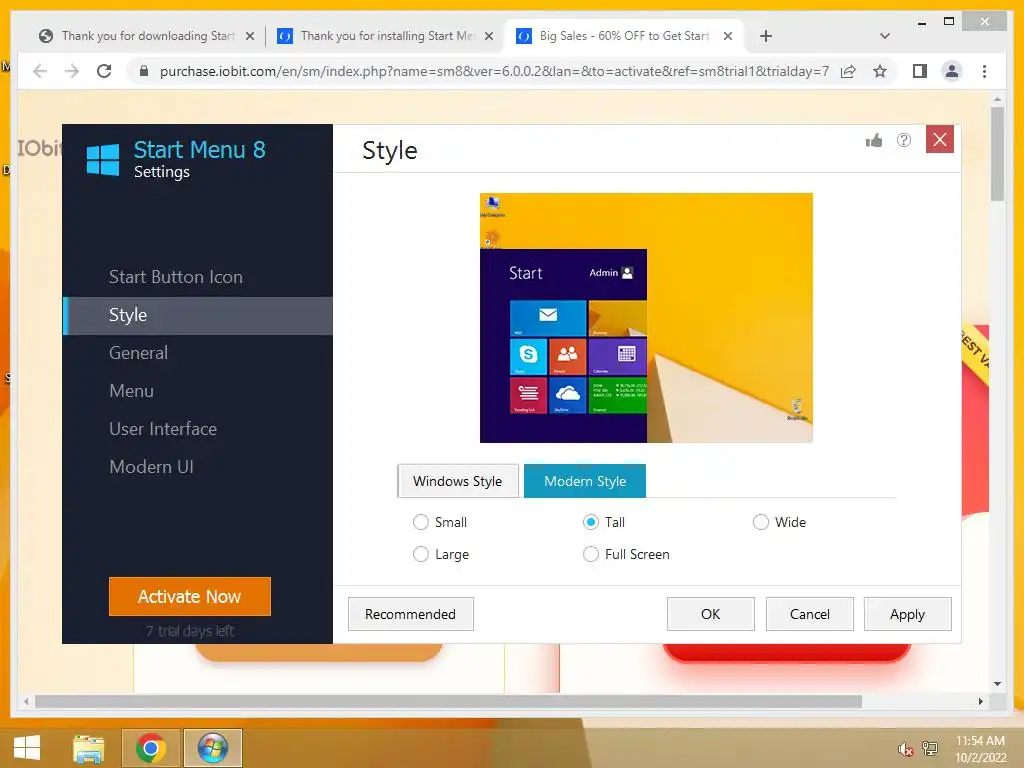Click the Recommended button
Screen dimensions: 1024x768
410,615
